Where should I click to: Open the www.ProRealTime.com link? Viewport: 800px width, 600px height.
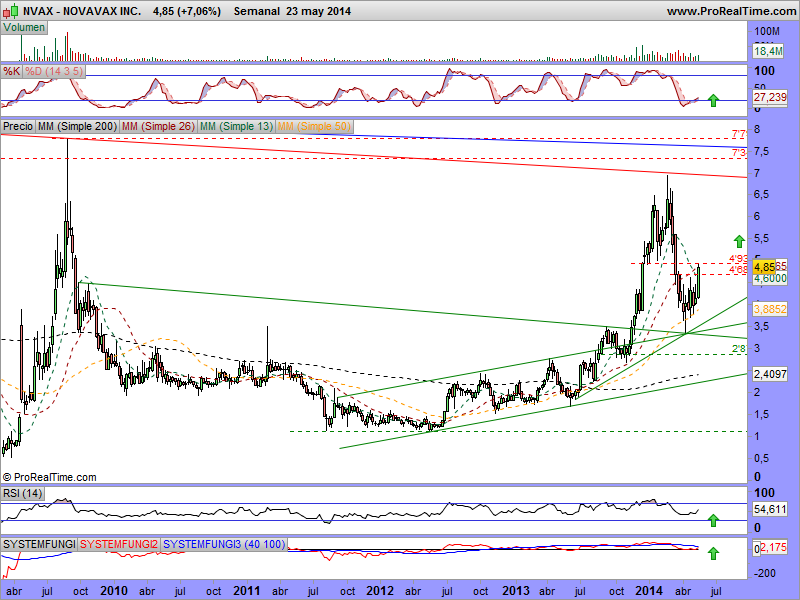point(732,11)
